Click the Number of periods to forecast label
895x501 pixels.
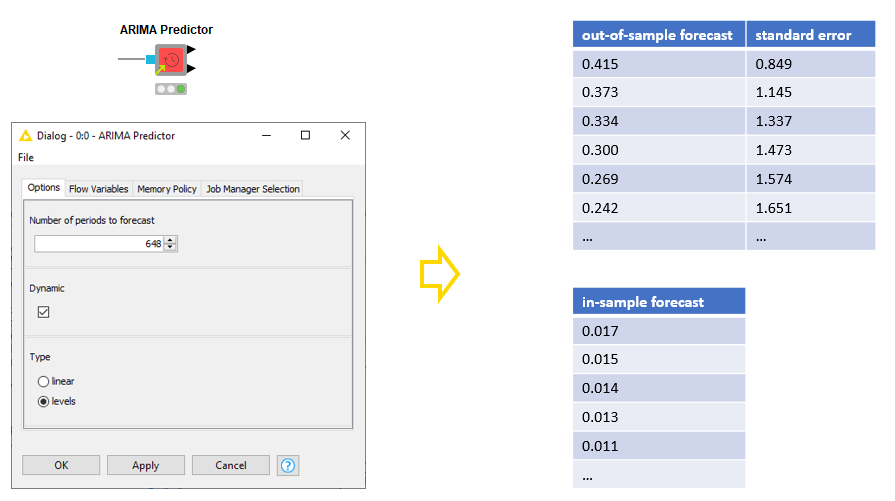pos(92,220)
